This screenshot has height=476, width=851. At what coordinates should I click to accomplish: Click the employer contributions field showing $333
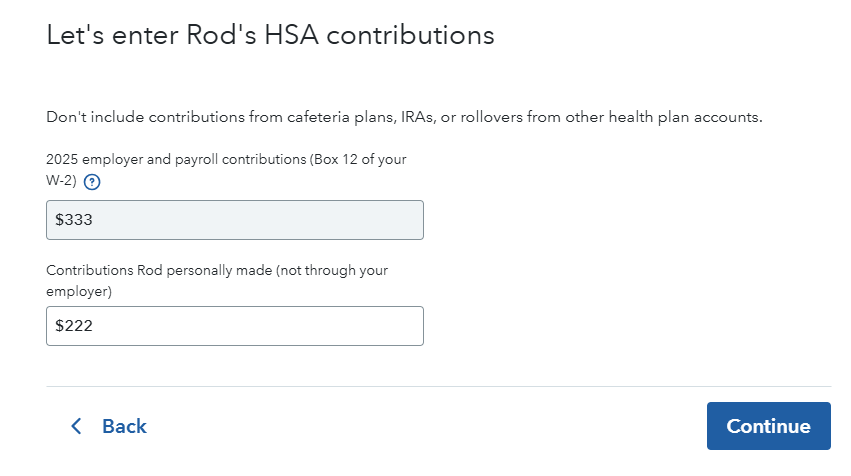tap(235, 220)
